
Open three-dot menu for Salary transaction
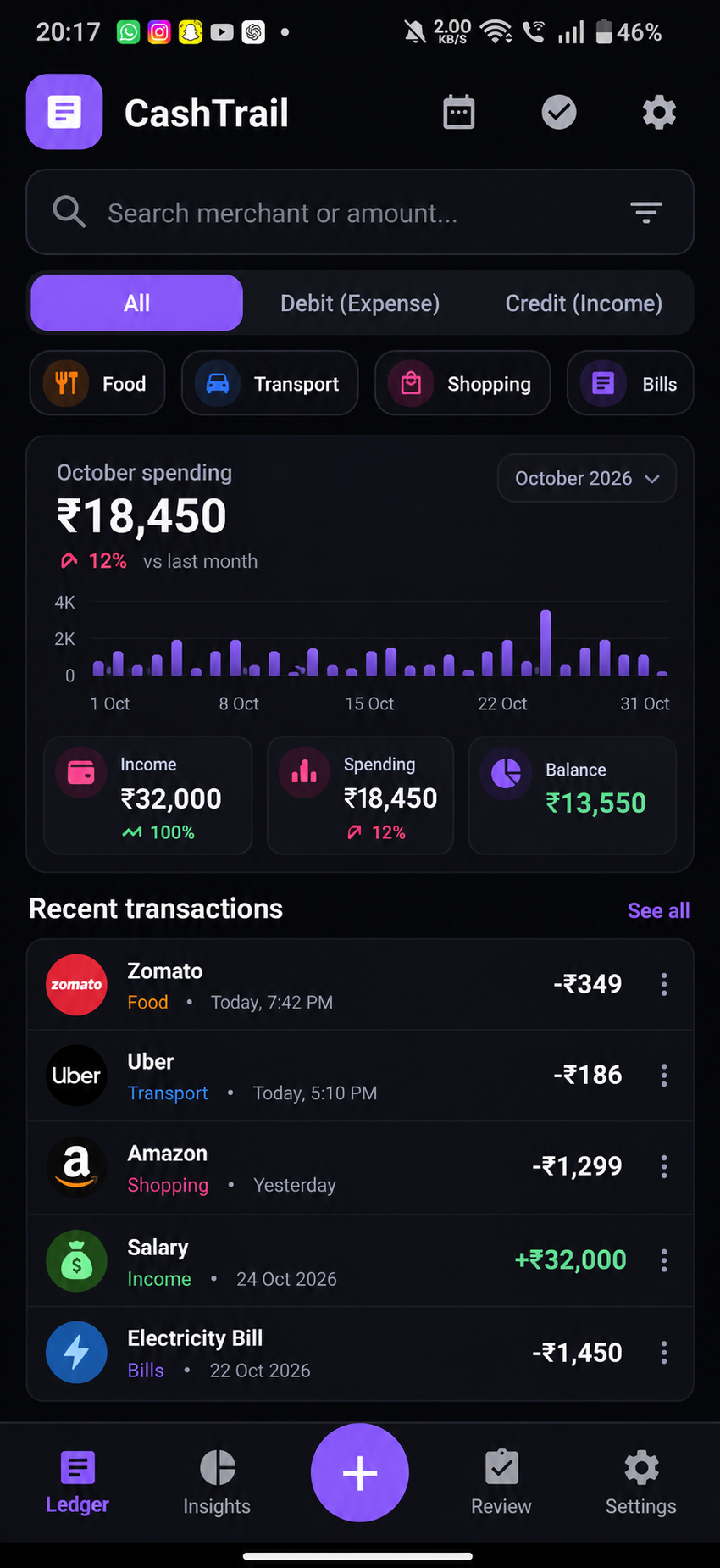[664, 1260]
